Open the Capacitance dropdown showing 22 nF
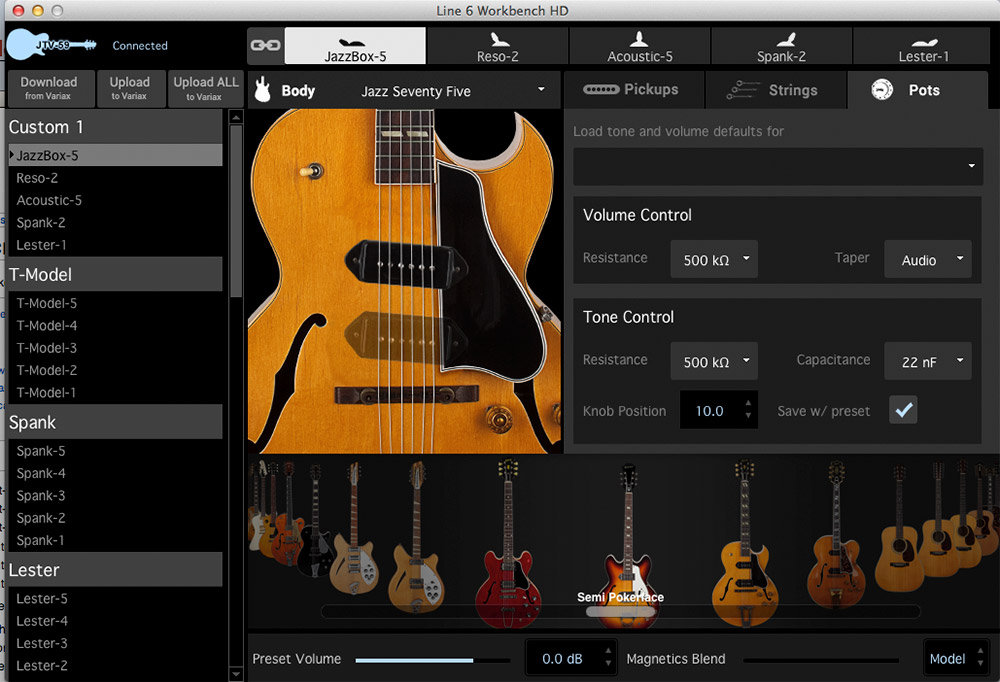This screenshot has width=1000, height=682. 927,361
